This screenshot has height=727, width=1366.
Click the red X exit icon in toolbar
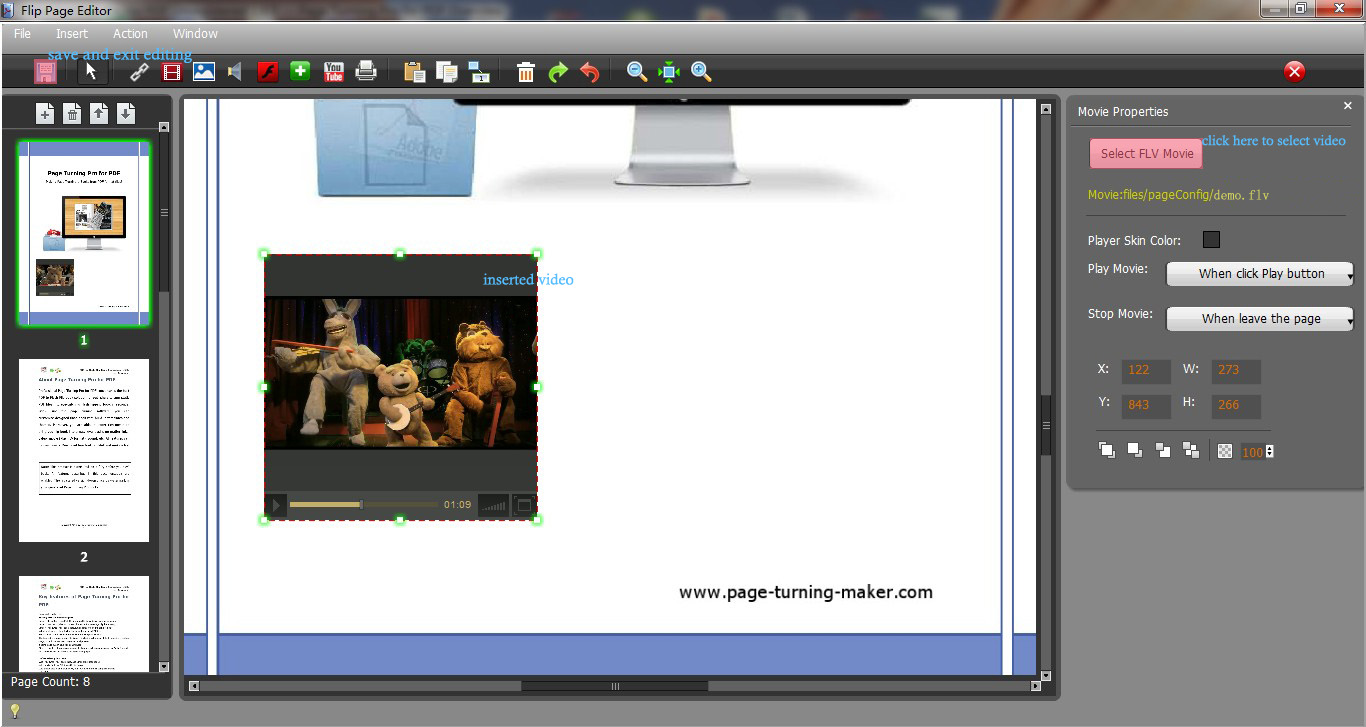click(1294, 71)
